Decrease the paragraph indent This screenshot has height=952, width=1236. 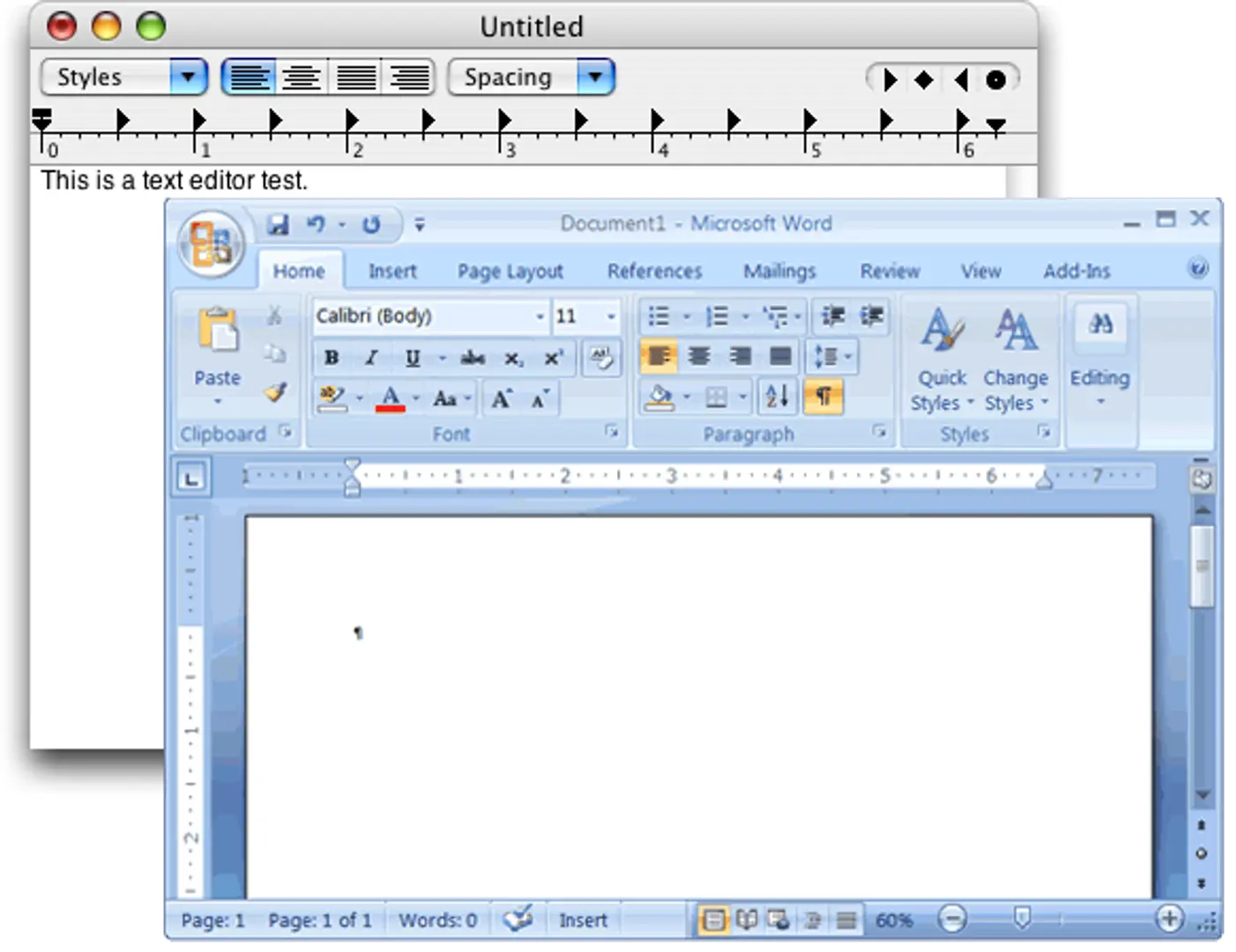[832, 316]
